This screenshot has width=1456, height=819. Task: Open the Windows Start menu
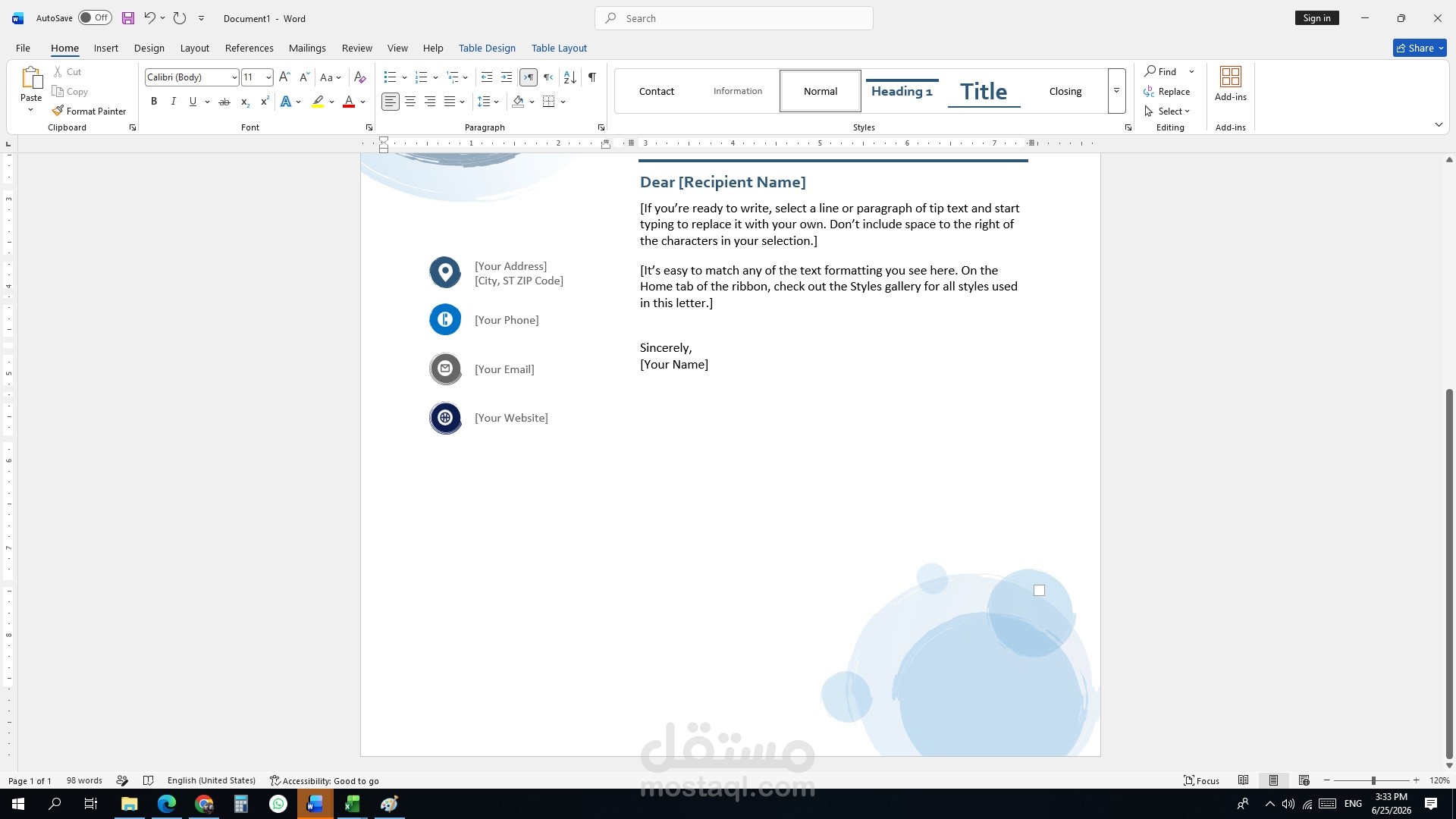(18, 804)
